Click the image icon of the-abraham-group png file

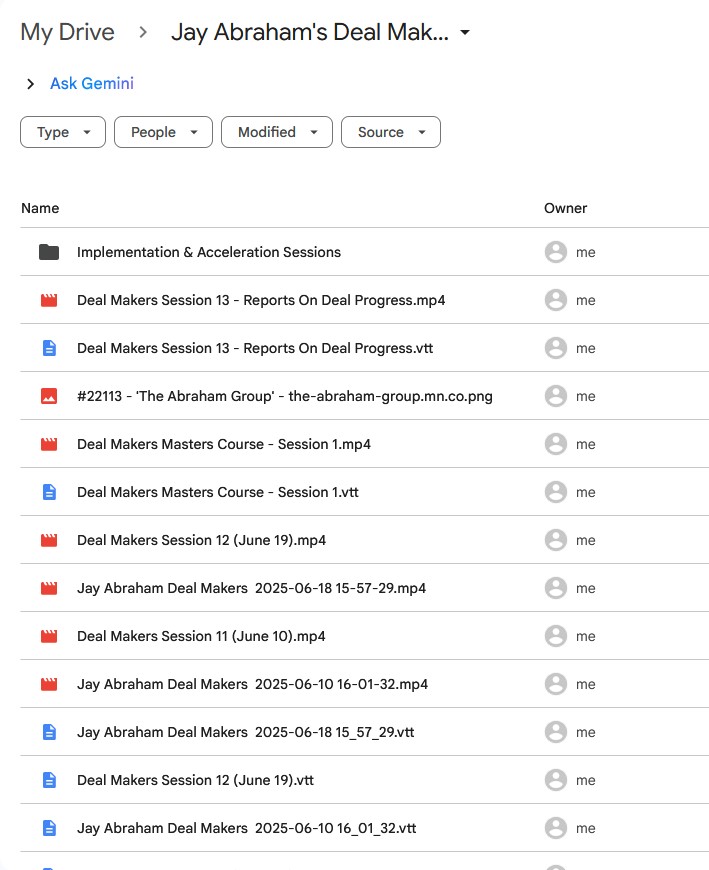point(49,396)
